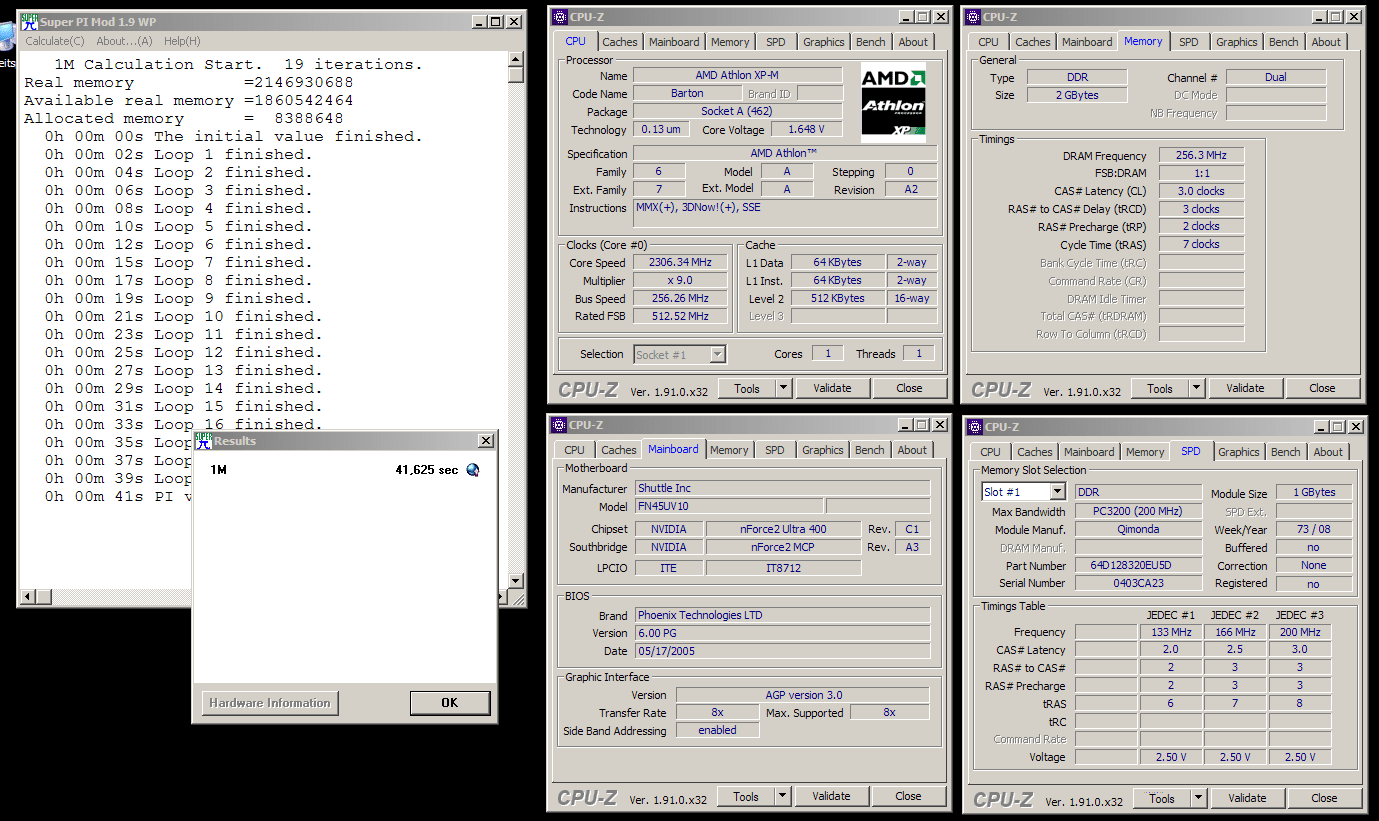Click the Max Bandwidth value PC3200 (200 MHz)
Image resolution: width=1379 pixels, height=821 pixels.
click(1138, 512)
